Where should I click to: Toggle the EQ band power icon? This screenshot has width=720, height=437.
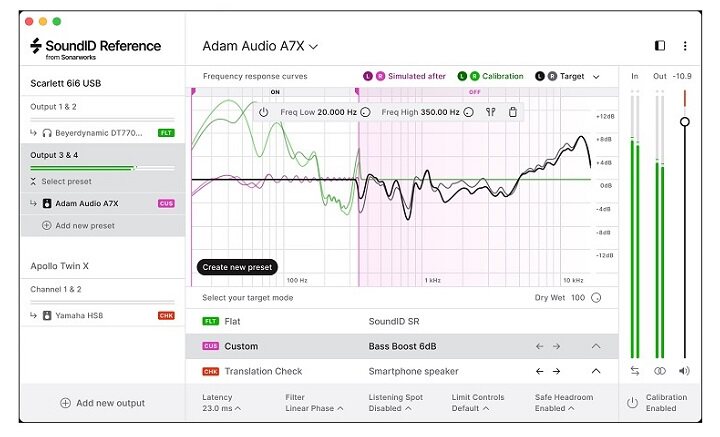(x=263, y=112)
